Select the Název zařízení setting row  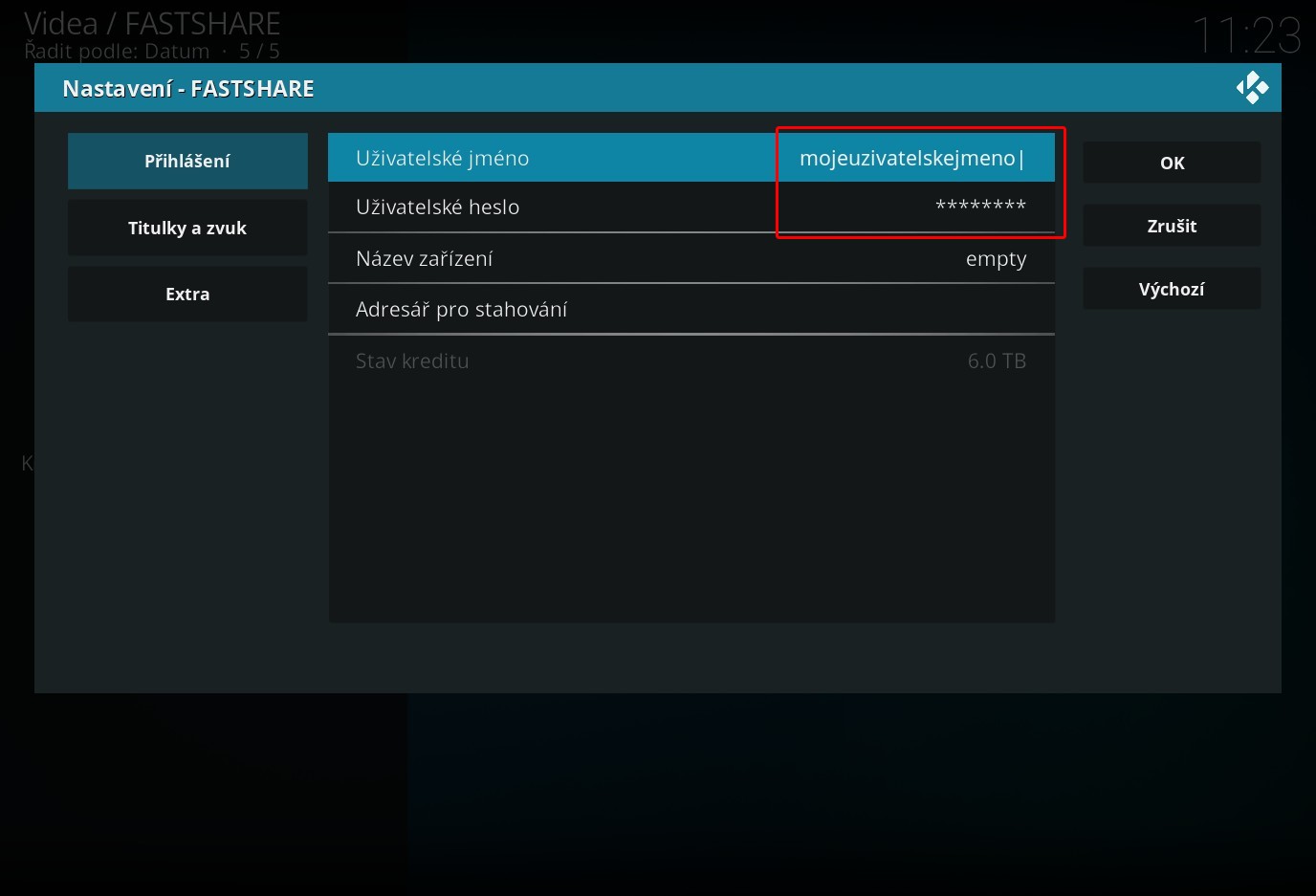point(691,258)
